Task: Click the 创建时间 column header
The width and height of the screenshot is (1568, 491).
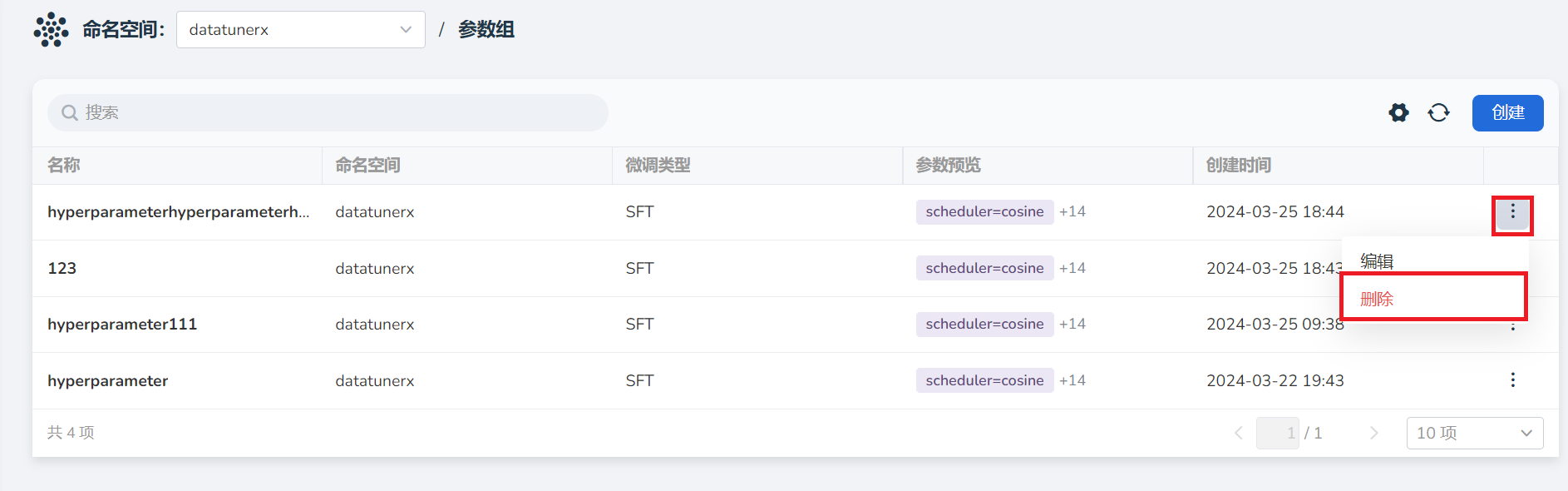Action: [x=1239, y=166]
